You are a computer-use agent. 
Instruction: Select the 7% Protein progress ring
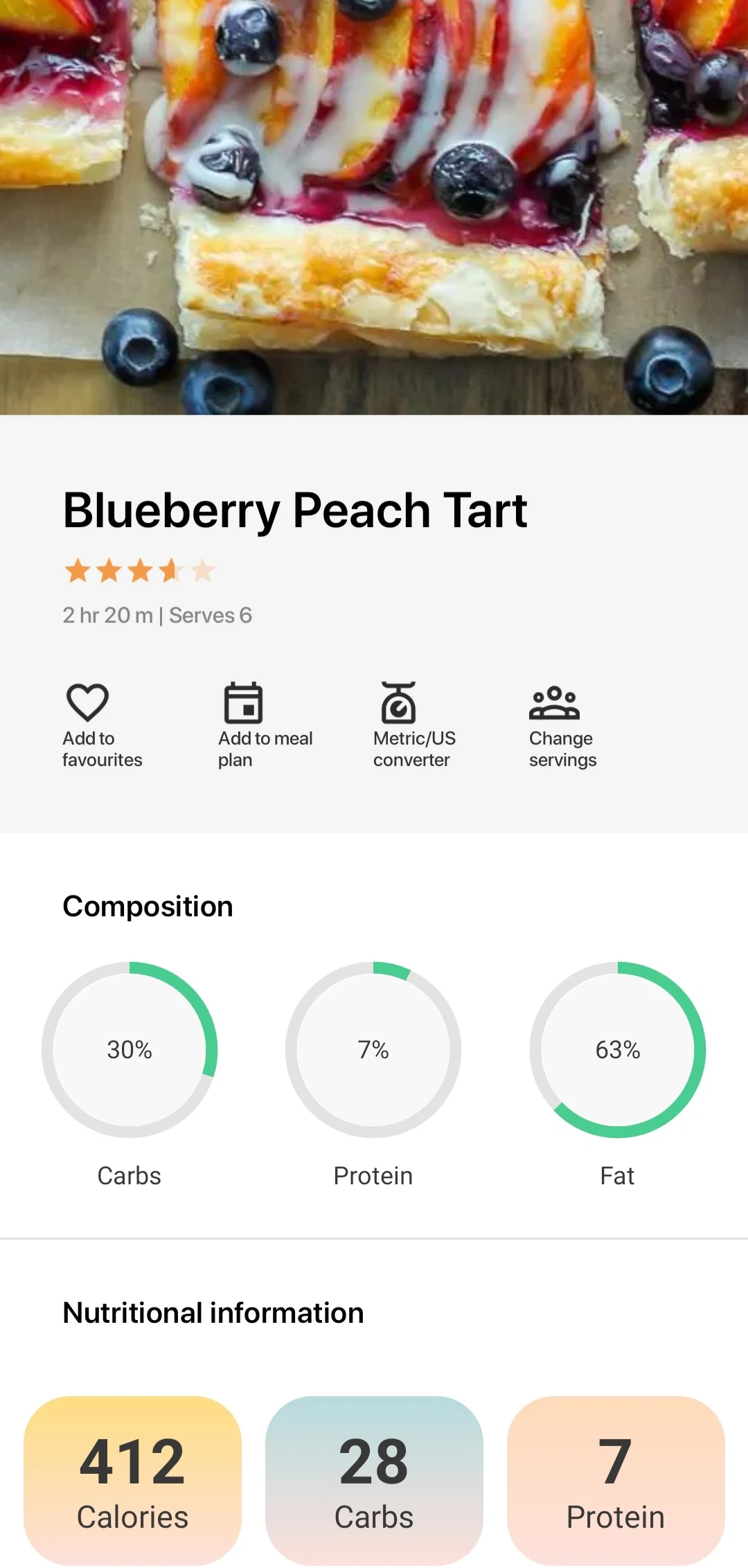tap(373, 1049)
